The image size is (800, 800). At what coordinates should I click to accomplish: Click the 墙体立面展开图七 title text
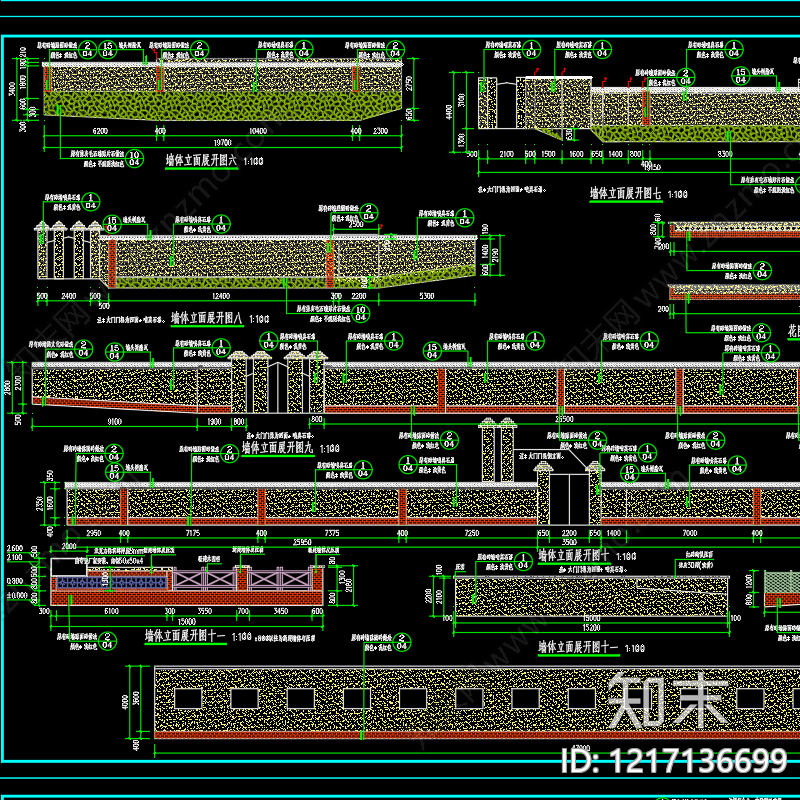pos(626,193)
